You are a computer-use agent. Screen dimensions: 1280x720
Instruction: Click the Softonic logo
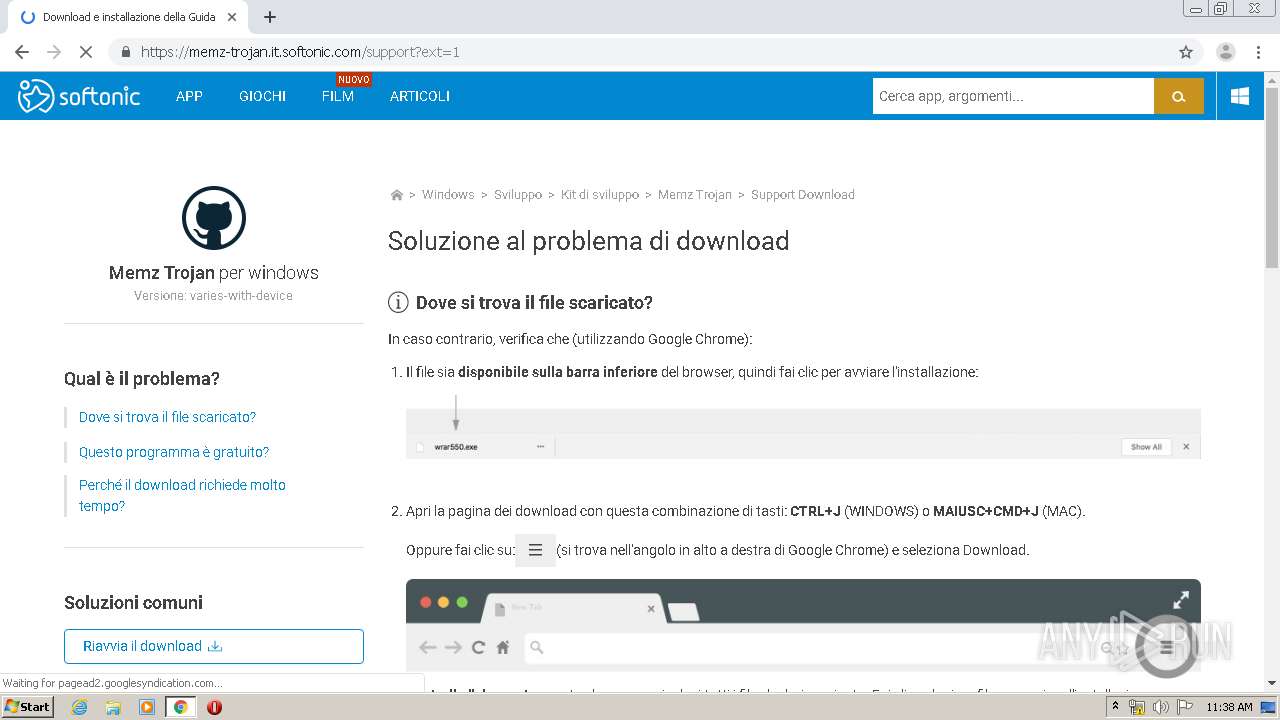(x=79, y=96)
